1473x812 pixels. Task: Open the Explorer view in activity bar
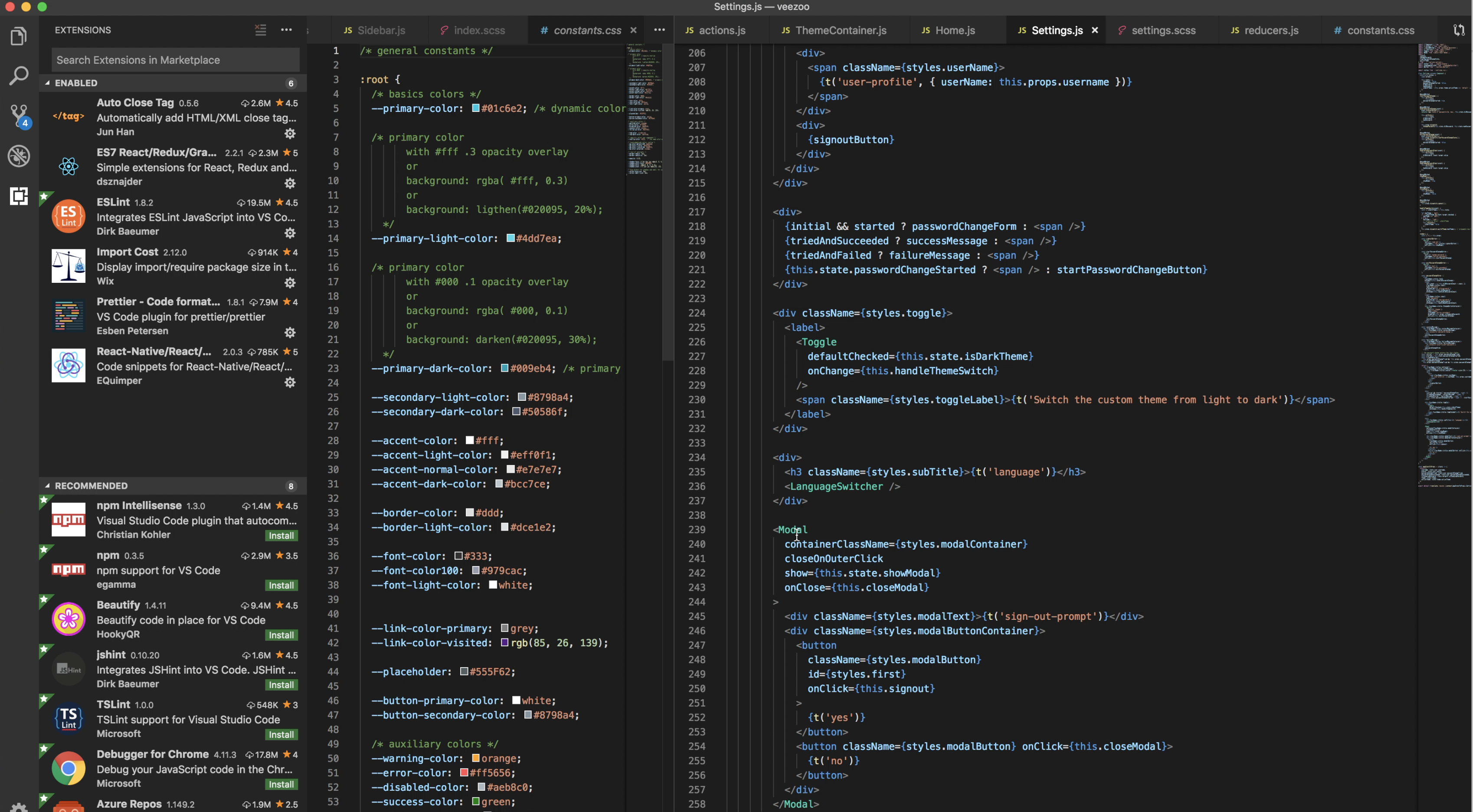click(x=18, y=36)
